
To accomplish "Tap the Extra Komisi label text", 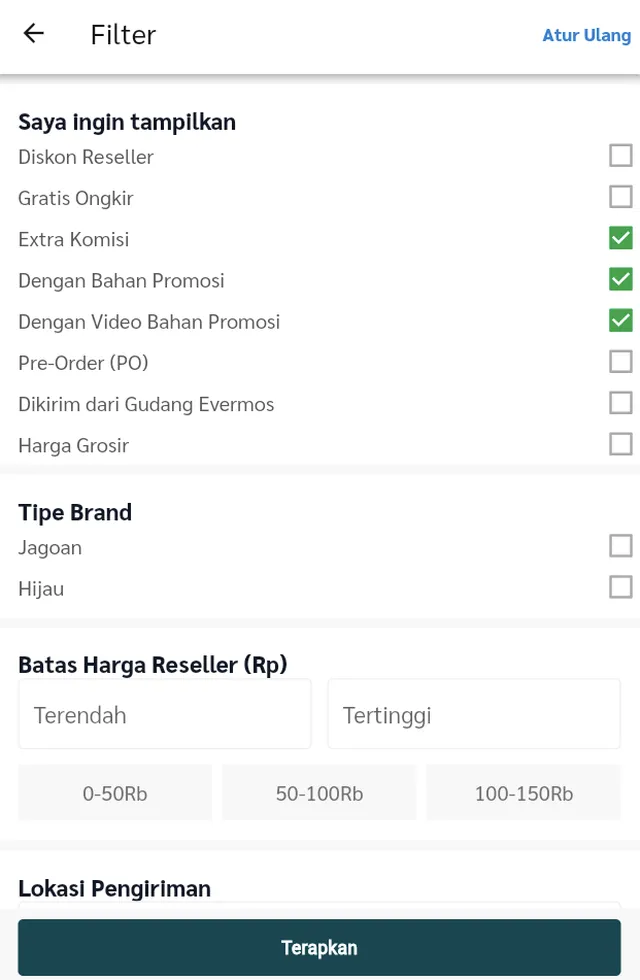I will point(74,239).
